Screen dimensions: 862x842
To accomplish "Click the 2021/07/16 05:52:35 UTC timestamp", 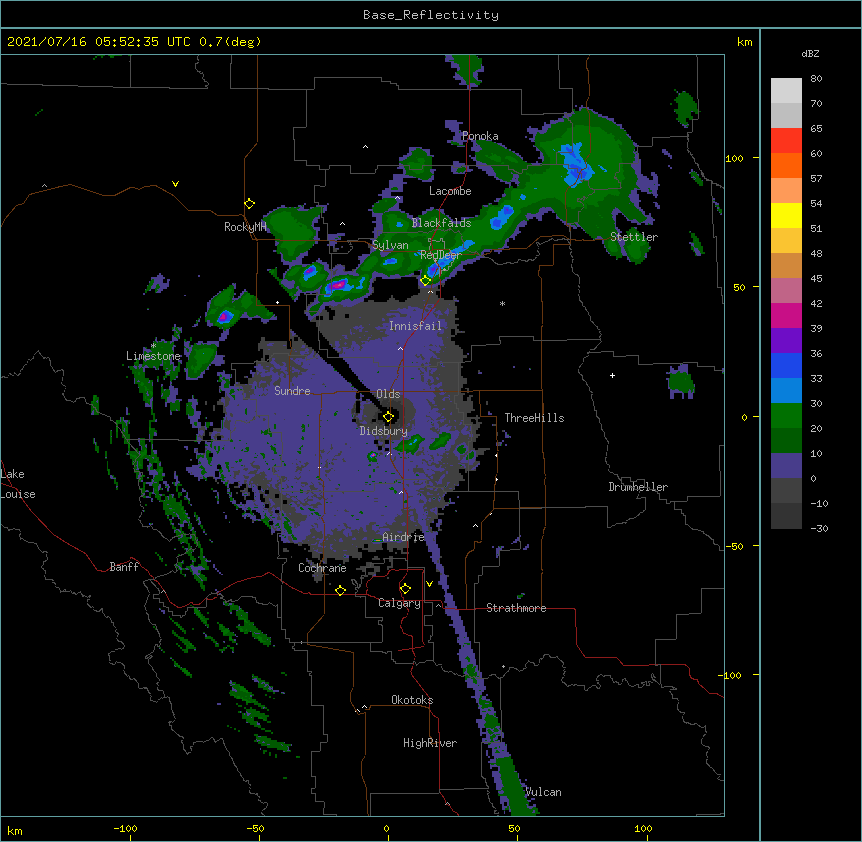I will [x=99, y=42].
